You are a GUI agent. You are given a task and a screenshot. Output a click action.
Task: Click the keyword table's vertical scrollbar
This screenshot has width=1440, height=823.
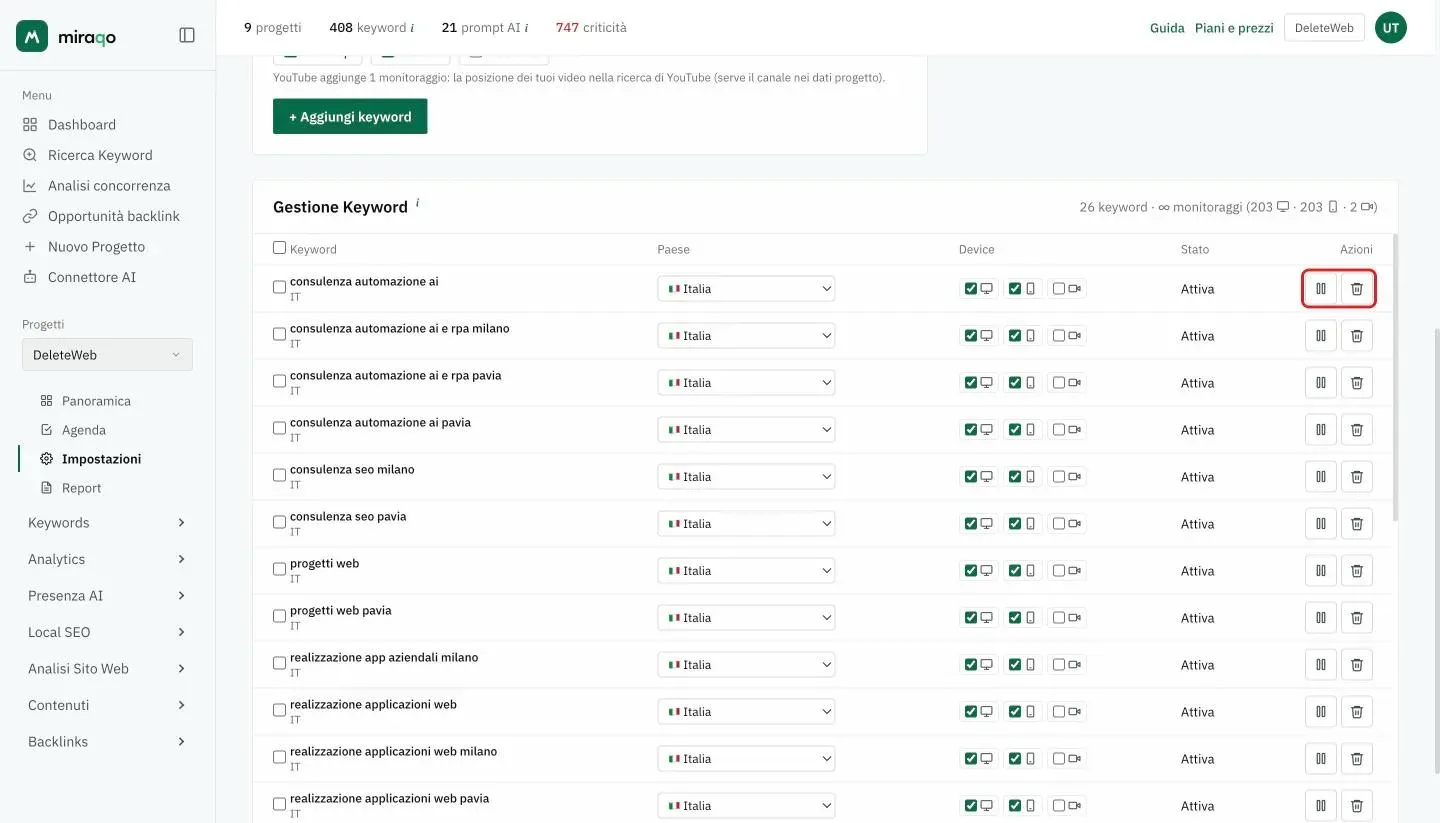[1395, 378]
